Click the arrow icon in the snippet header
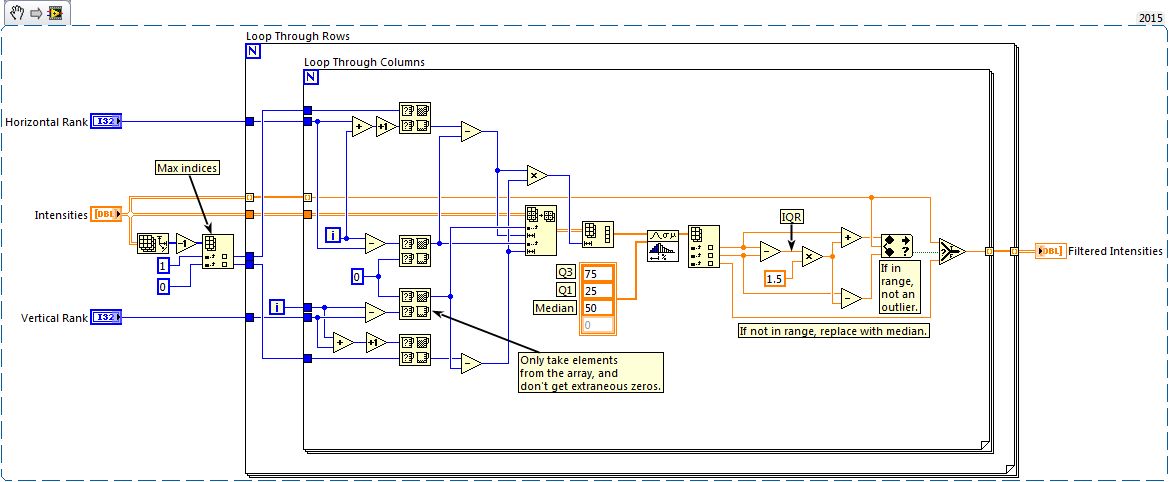Screen dimensions: 1169x482 click(x=37, y=13)
